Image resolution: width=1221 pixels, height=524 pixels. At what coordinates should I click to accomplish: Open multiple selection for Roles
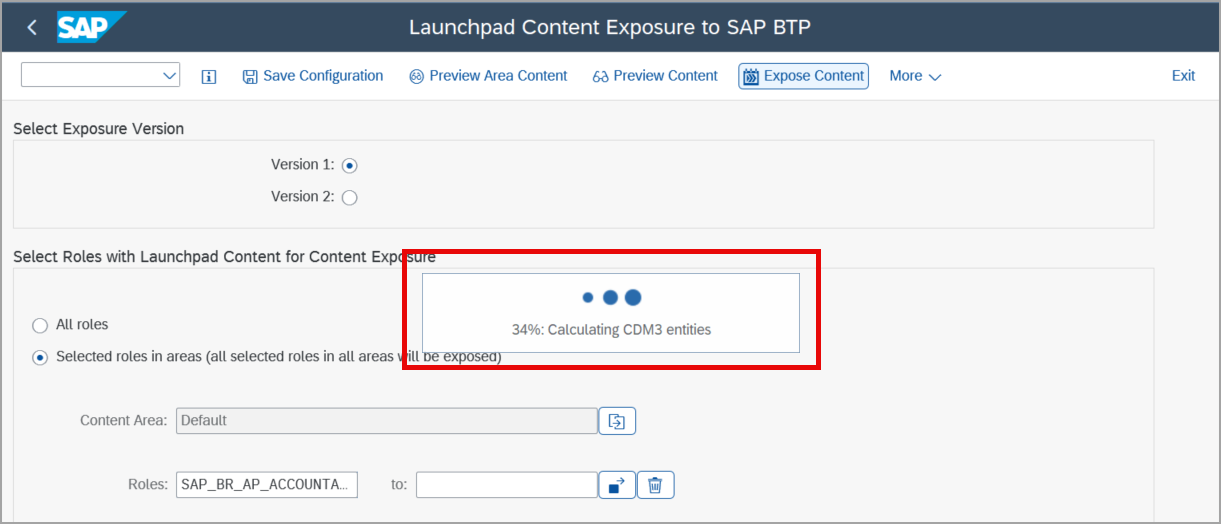point(617,485)
